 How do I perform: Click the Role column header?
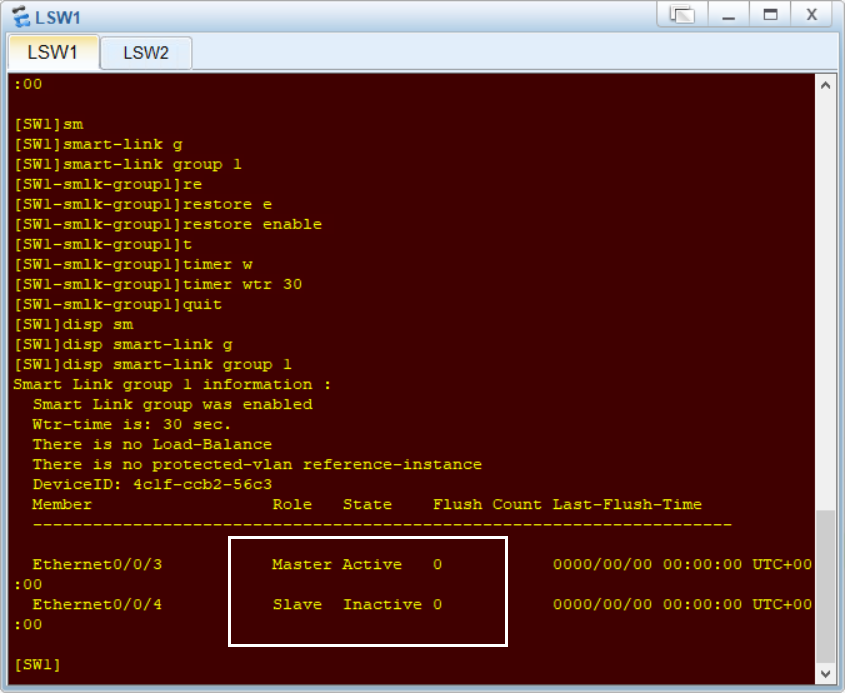292,504
